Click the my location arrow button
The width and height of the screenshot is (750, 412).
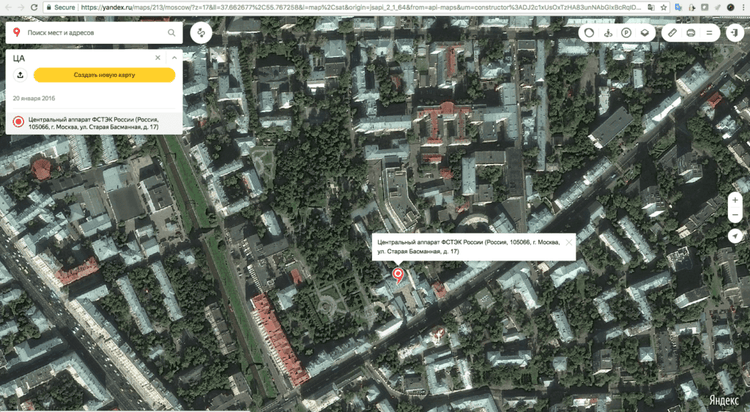[735, 236]
